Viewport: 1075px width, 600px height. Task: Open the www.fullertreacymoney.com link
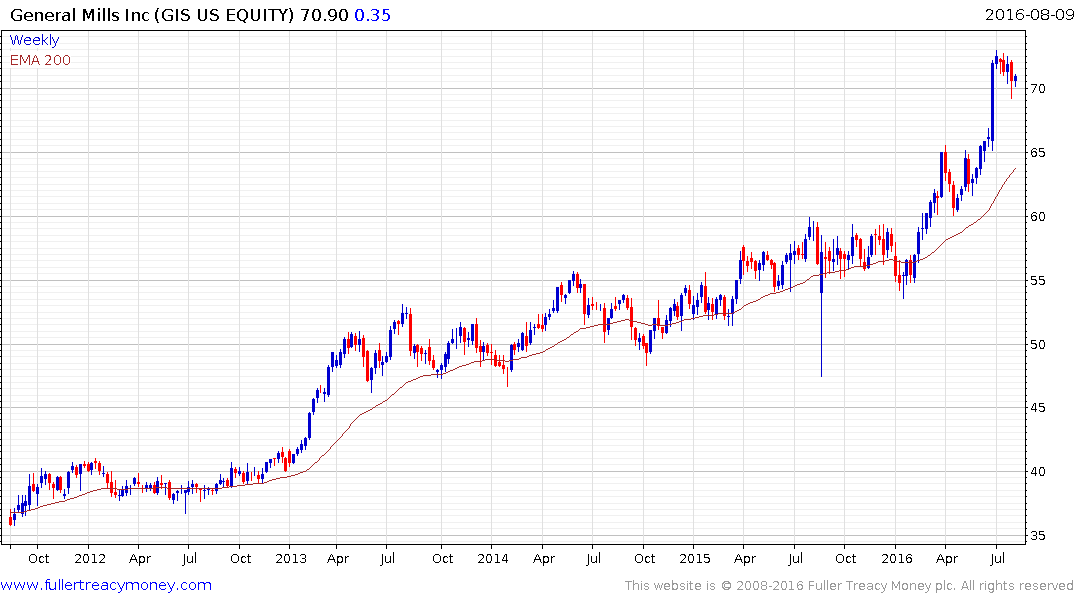point(106,585)
